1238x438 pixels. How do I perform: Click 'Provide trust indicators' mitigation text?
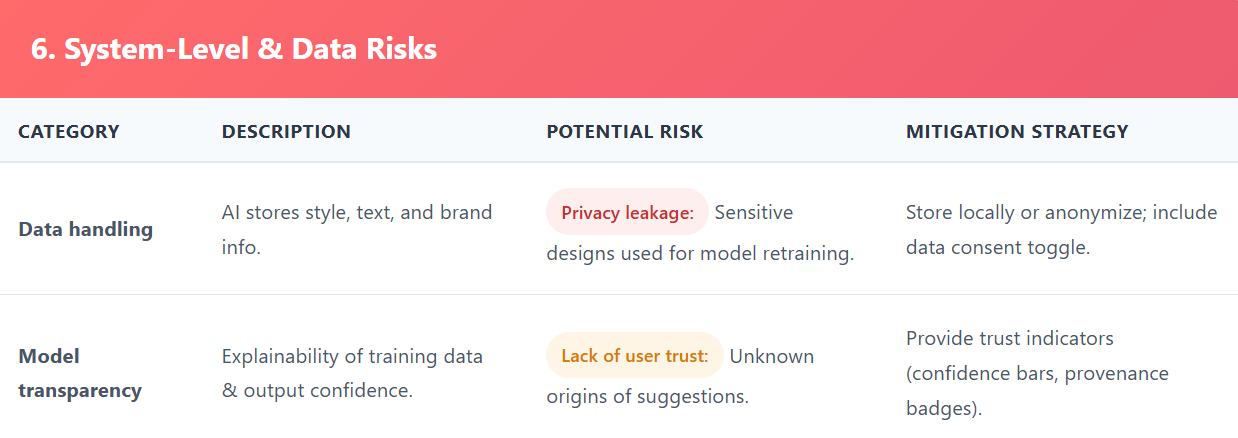[1009, 338]
